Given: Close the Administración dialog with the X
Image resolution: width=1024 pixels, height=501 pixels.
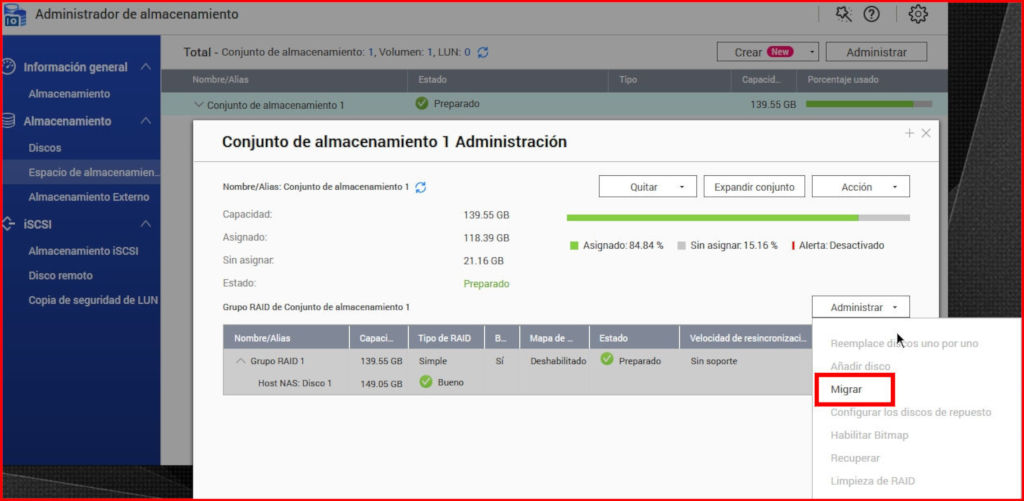Looking at the screenshot, I should pyautogui.click(x=926, y=133).
